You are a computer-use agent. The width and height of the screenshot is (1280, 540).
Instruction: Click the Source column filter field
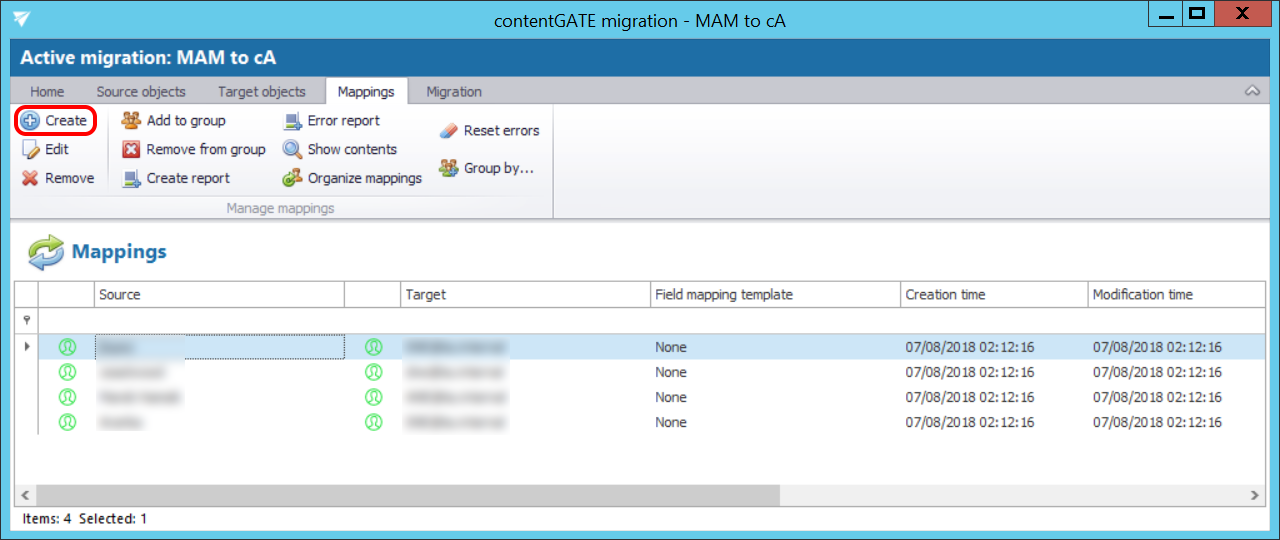coord(219,320)
